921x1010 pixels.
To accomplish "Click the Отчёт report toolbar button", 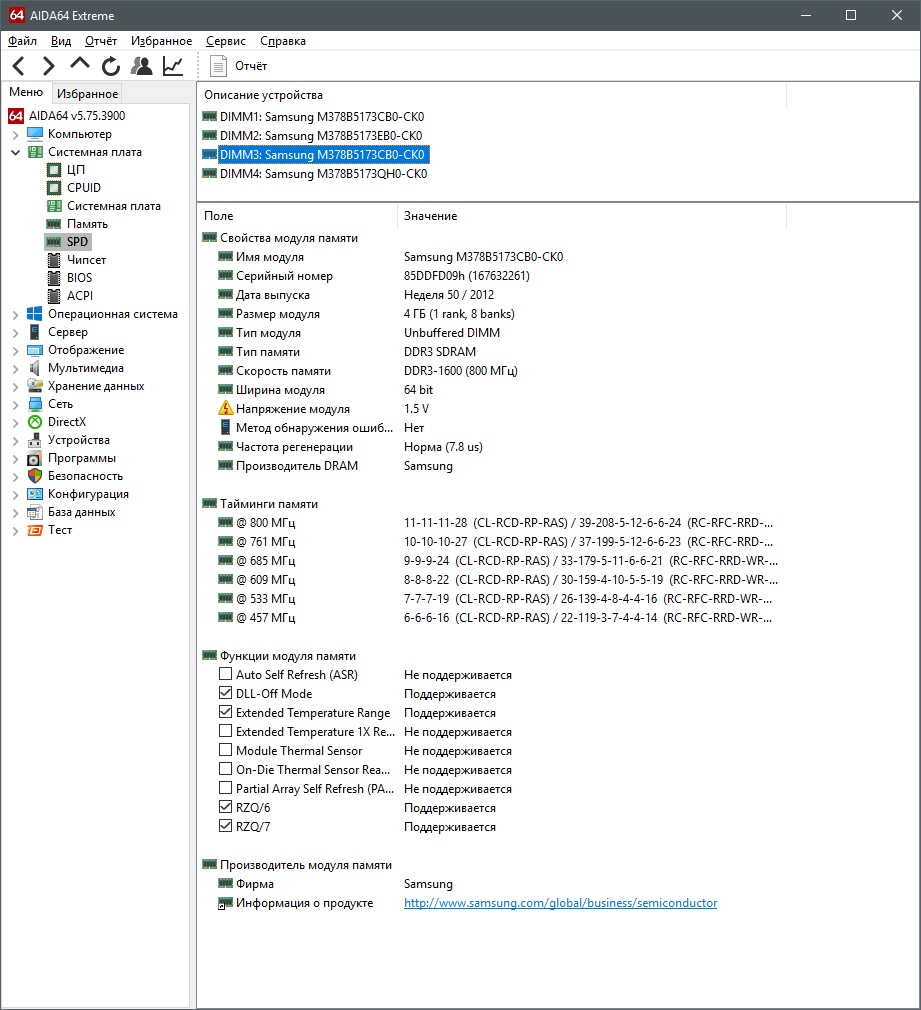I will pyautogui.click(x=239, y=66).
